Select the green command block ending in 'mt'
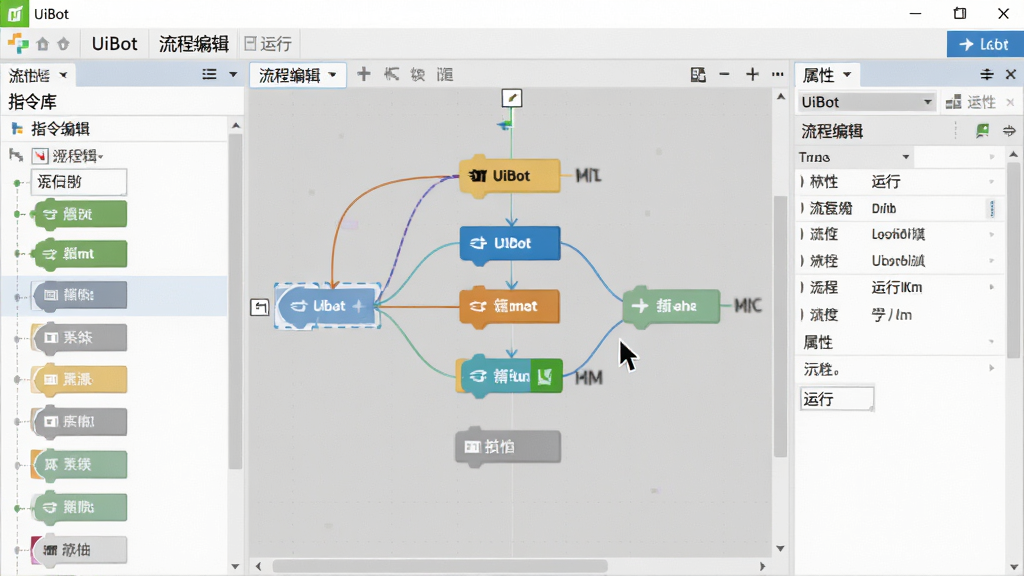The height and width of the screenshot is (576, 1024). pyautogui.click(x=80, y=254)
